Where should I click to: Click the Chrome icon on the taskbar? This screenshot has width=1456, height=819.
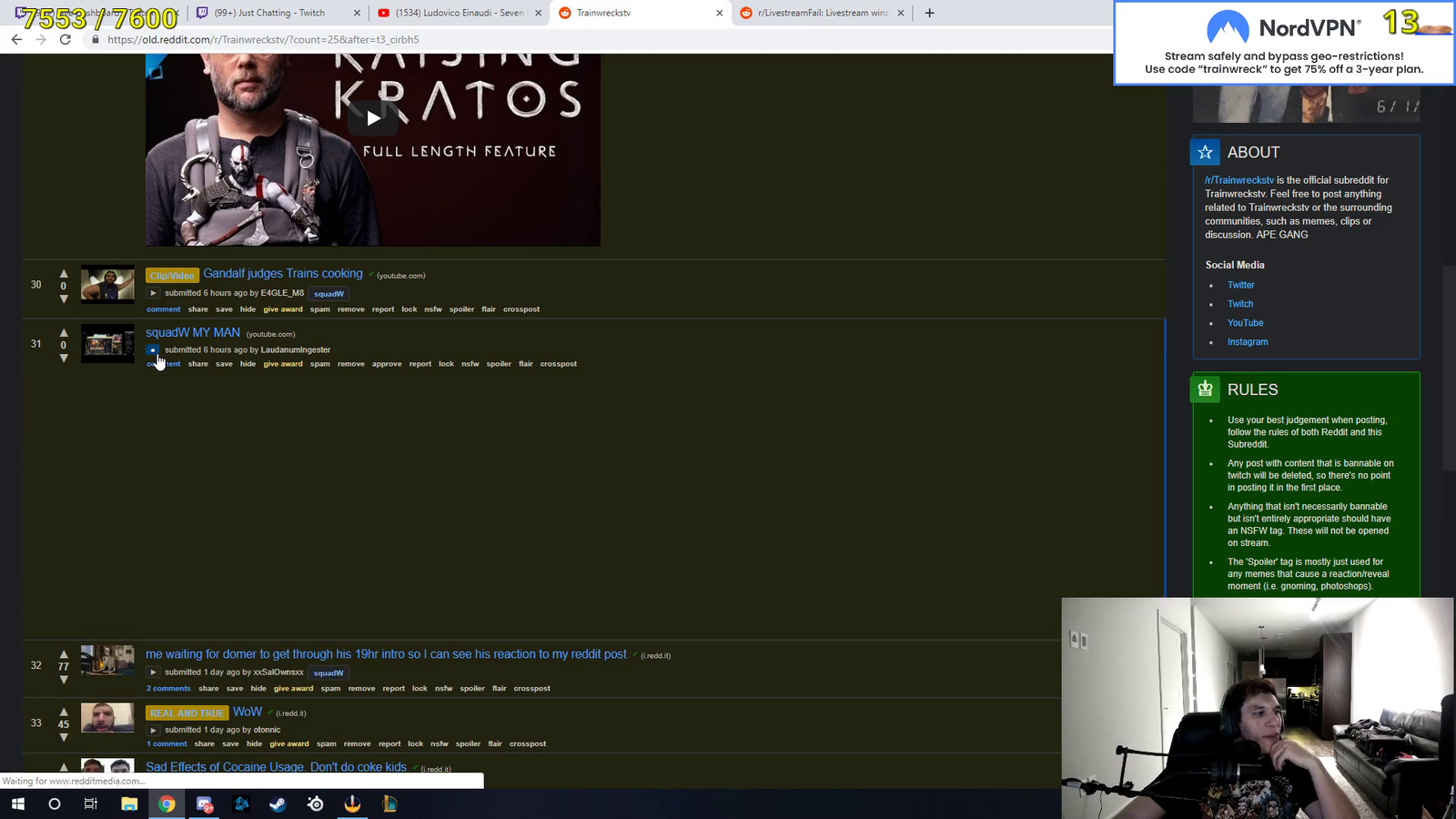pos(167,804)
